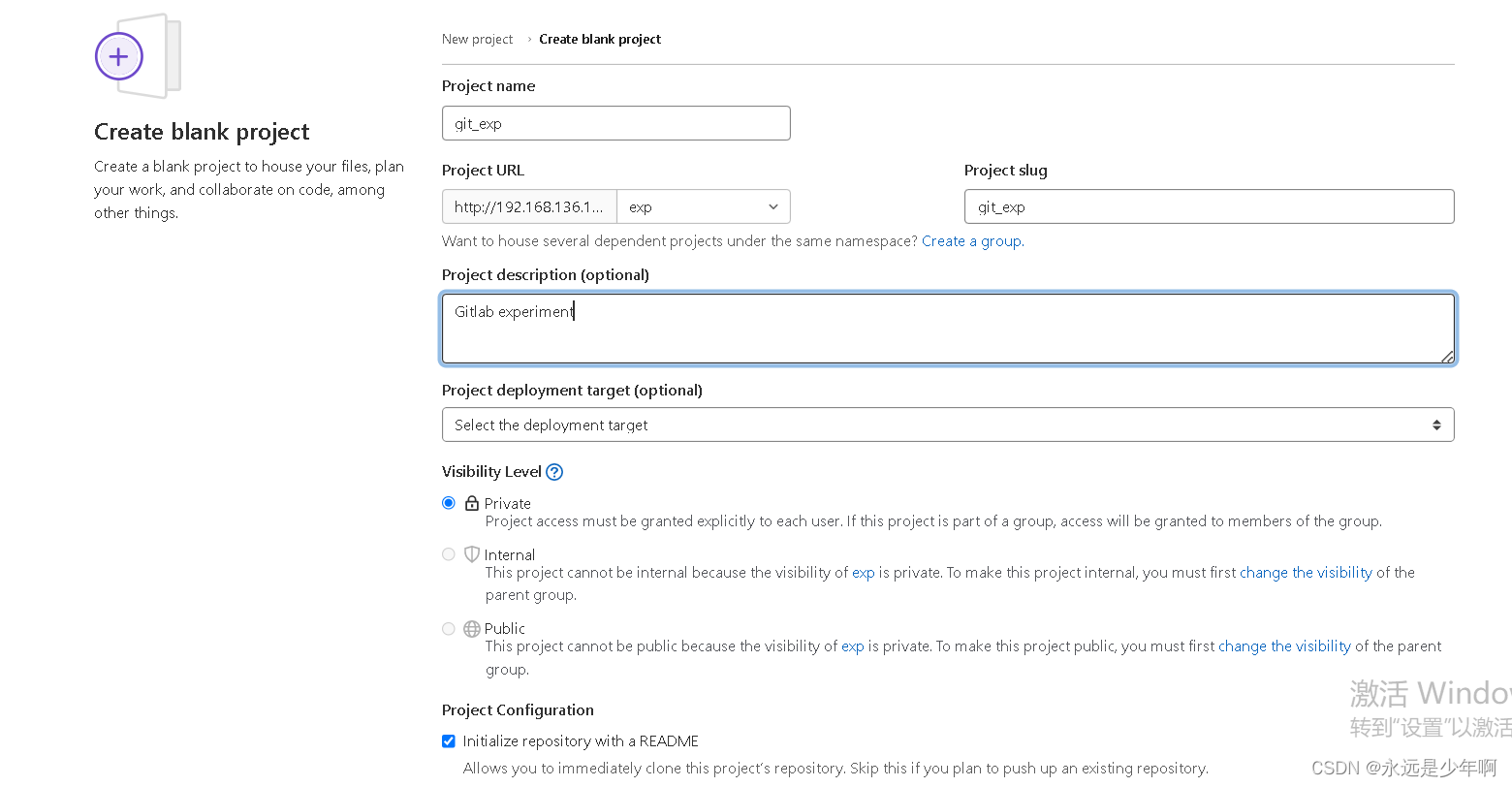Image resolution: width=1512 pixels, height=787 pixels.
Task: Click the Create blank project breadcrumb
Action: (x=600, y=40)
